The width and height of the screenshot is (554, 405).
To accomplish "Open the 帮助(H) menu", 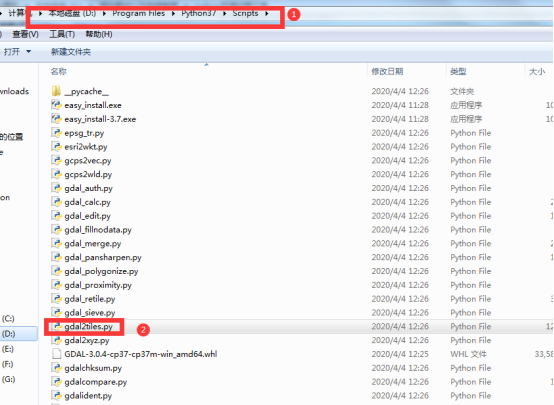I will 99,34.
